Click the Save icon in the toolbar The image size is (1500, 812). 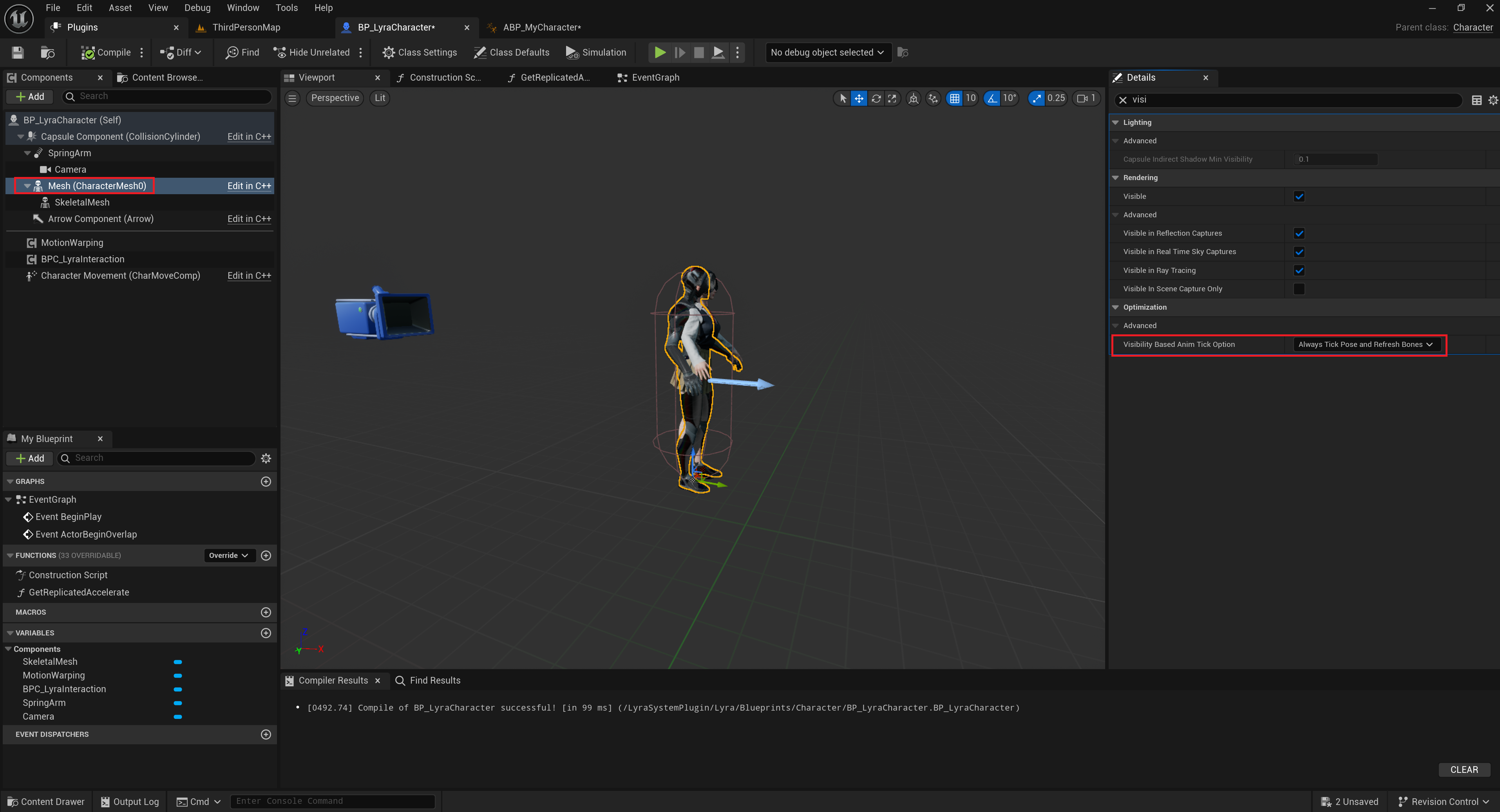point(18,52)
